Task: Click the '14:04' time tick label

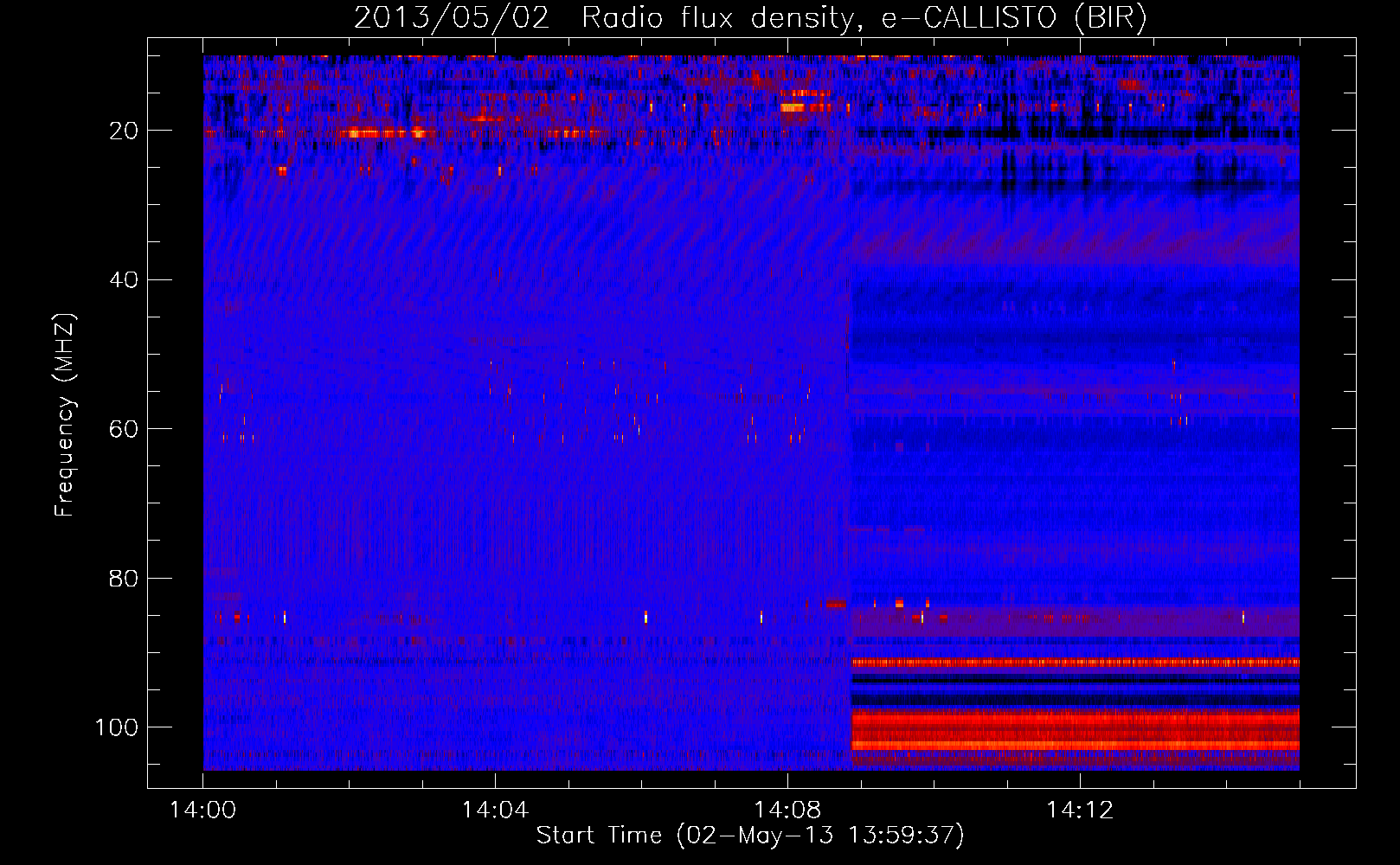Action: [x=495, y=811]
